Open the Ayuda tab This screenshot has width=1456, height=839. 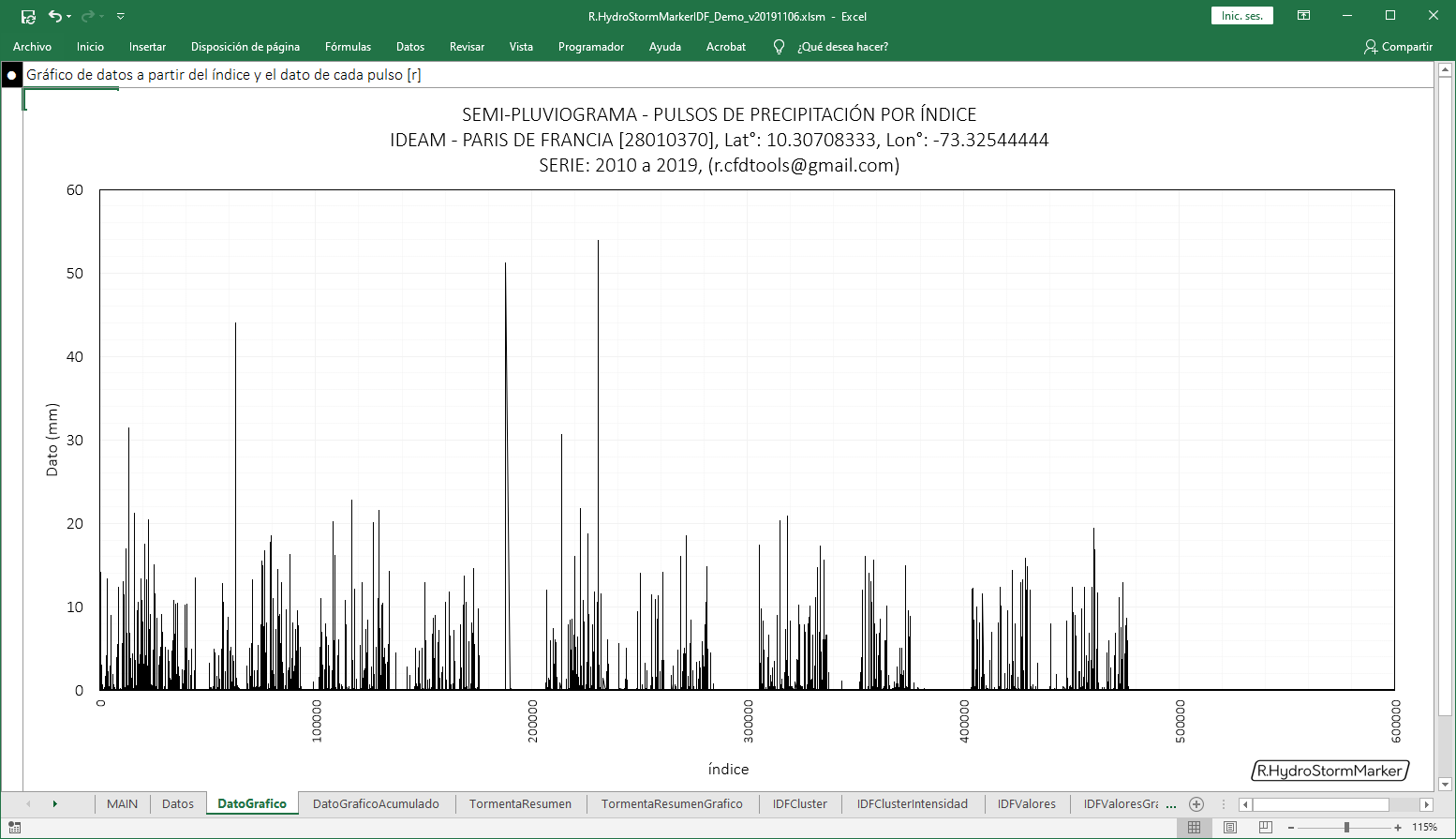[665, 47]
